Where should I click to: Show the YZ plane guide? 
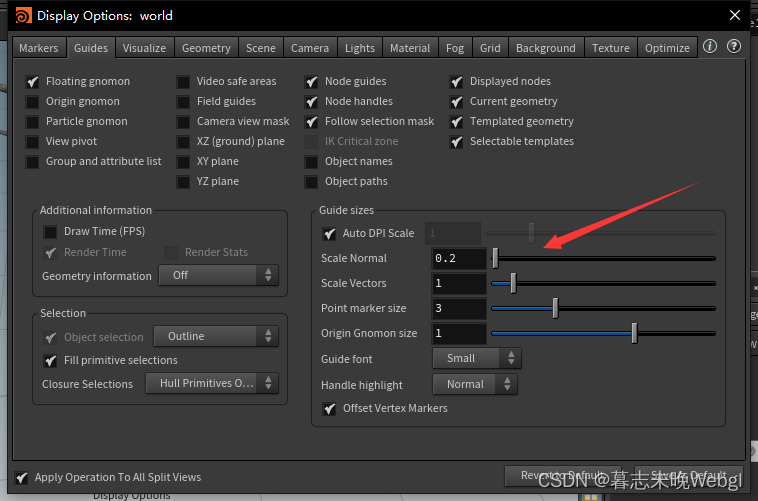click(183, 182)
